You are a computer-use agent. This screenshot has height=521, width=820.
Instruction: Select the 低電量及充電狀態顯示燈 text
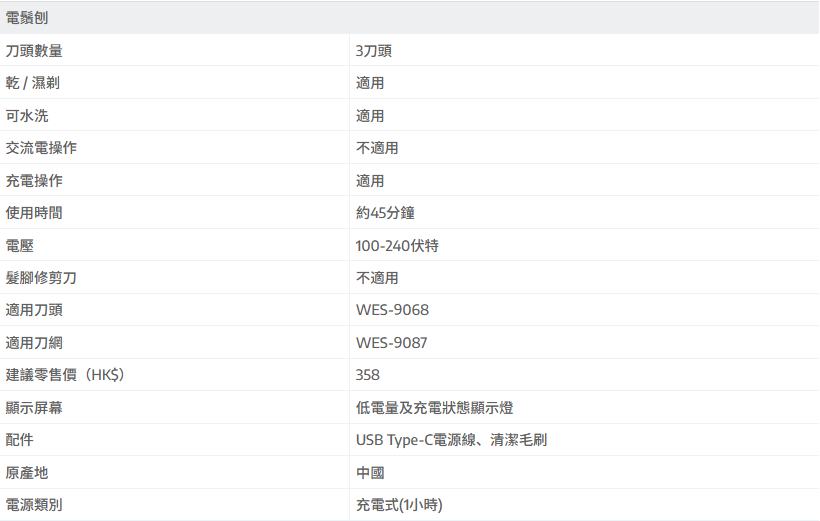[435, 408]
